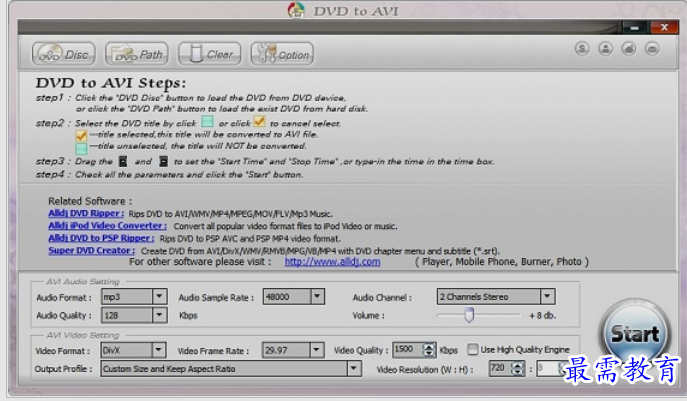Expand the Audio Quality dropdown showing 128
This screenshot has height=401, width=687.
point(159,315)
